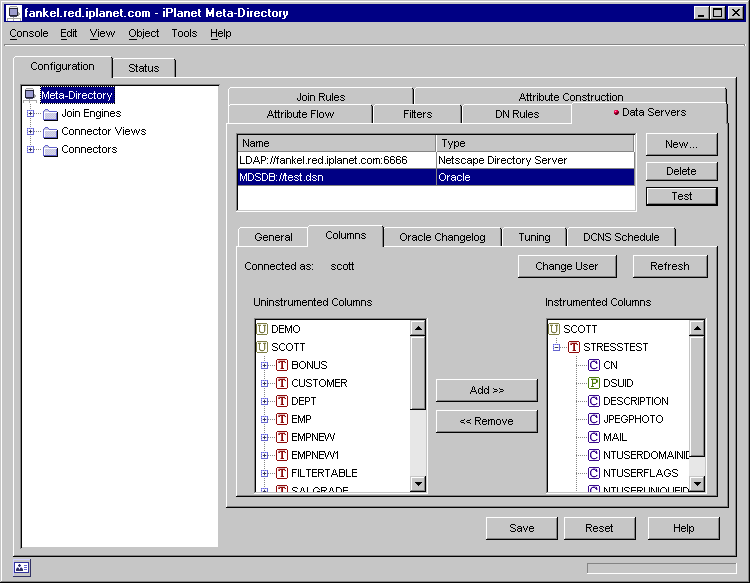Click the Connector Views folder icon
This screenshot has width=750, height=583.
tap(50, 132)
